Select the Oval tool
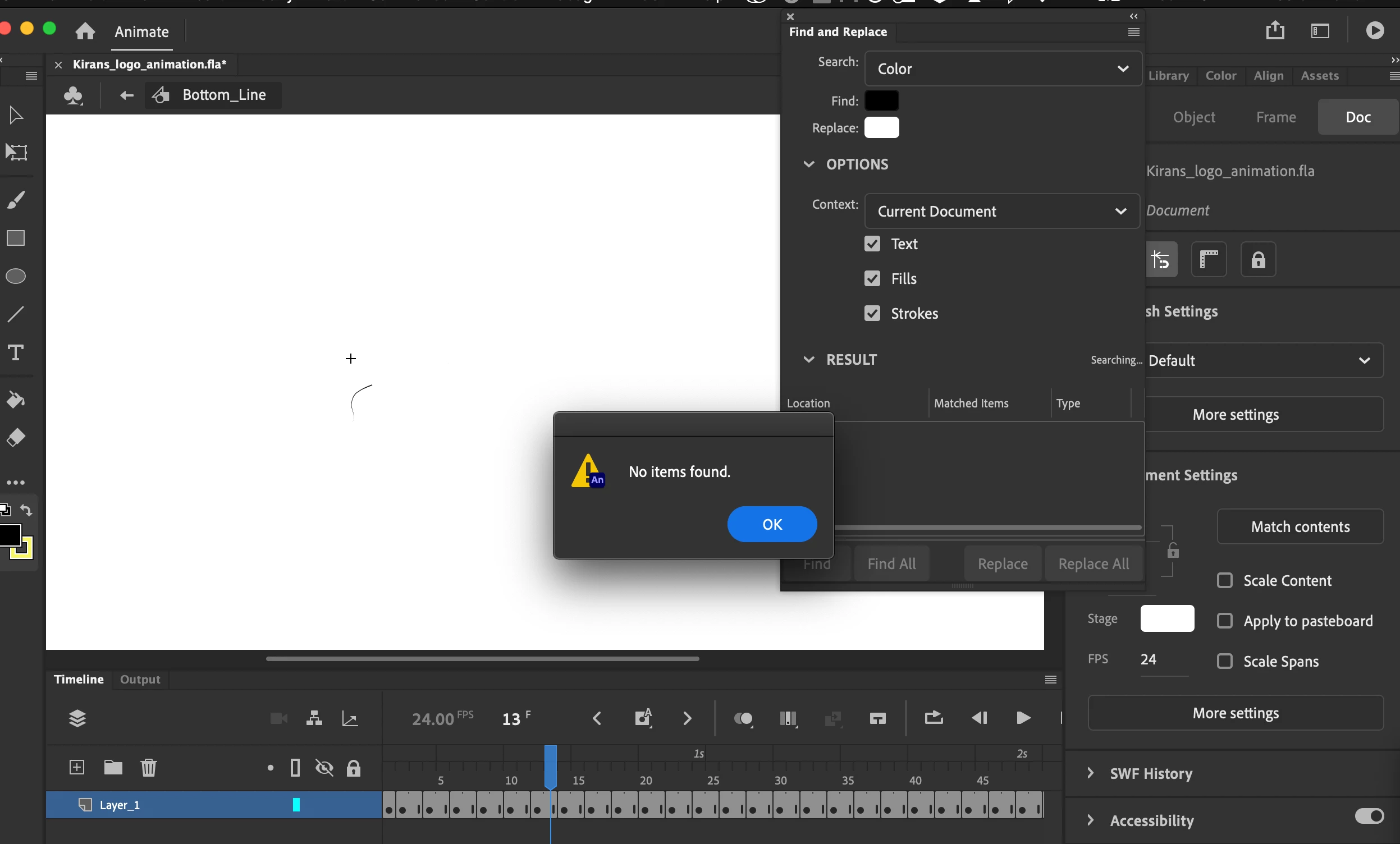Image resolution: width=1400 pixels, height=844 pixels. [16, 277]
